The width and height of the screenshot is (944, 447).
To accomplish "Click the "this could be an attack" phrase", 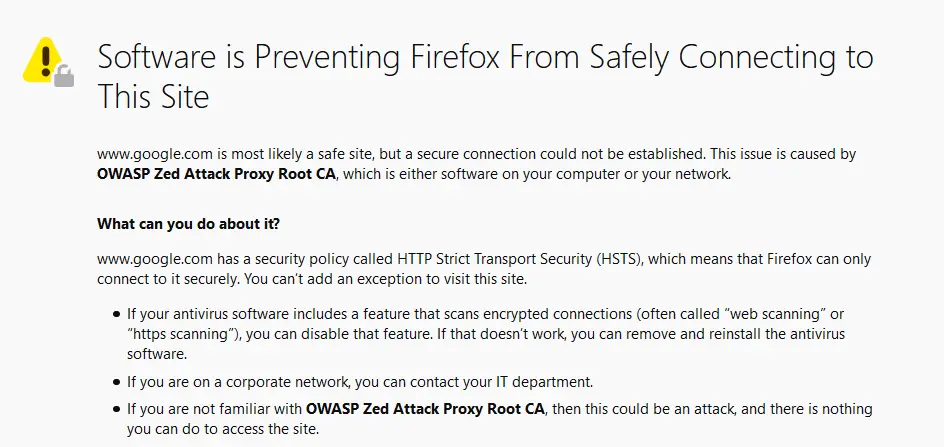I will (x=648, y=409).
